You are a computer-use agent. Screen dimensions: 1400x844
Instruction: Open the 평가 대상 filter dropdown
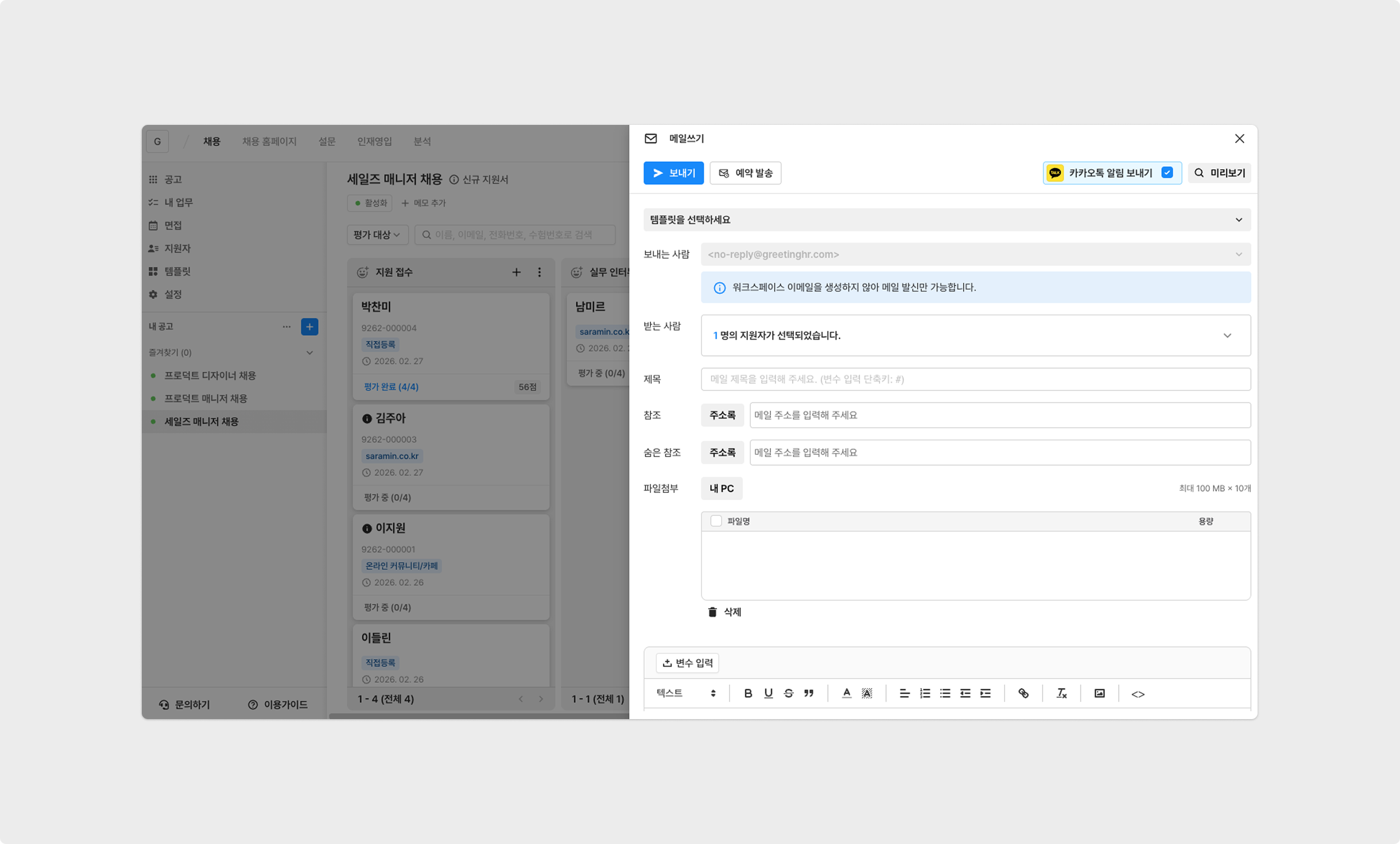click(x=378, y=235)
